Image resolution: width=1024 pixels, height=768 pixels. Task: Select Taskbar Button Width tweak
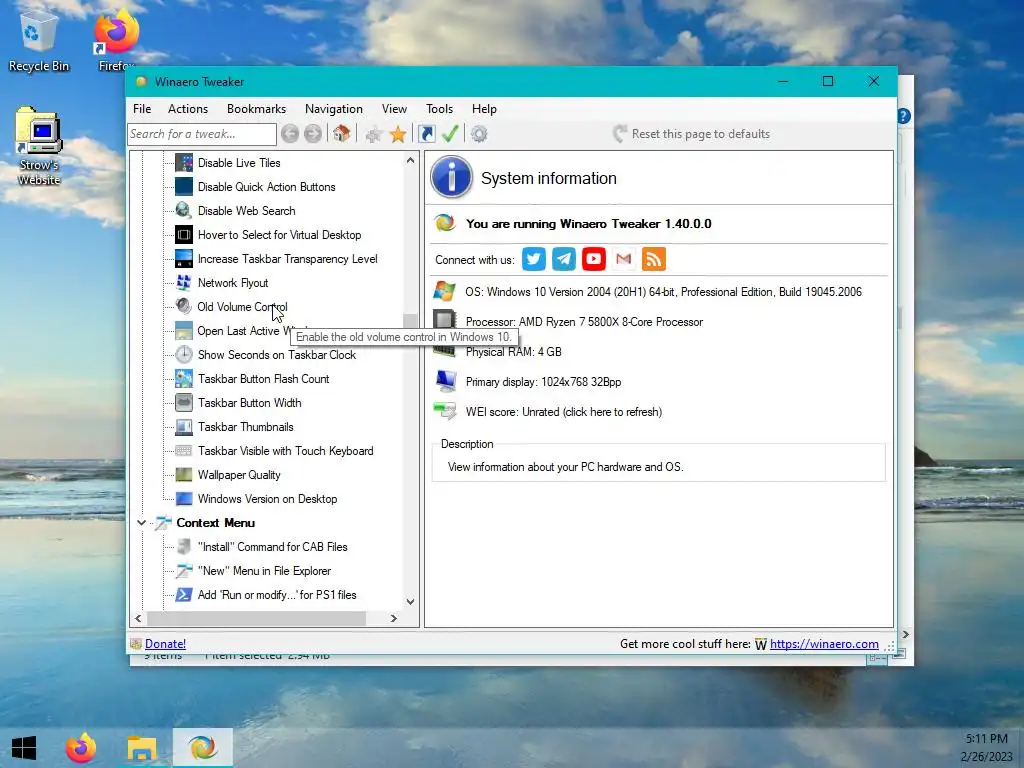click(249, 403)
